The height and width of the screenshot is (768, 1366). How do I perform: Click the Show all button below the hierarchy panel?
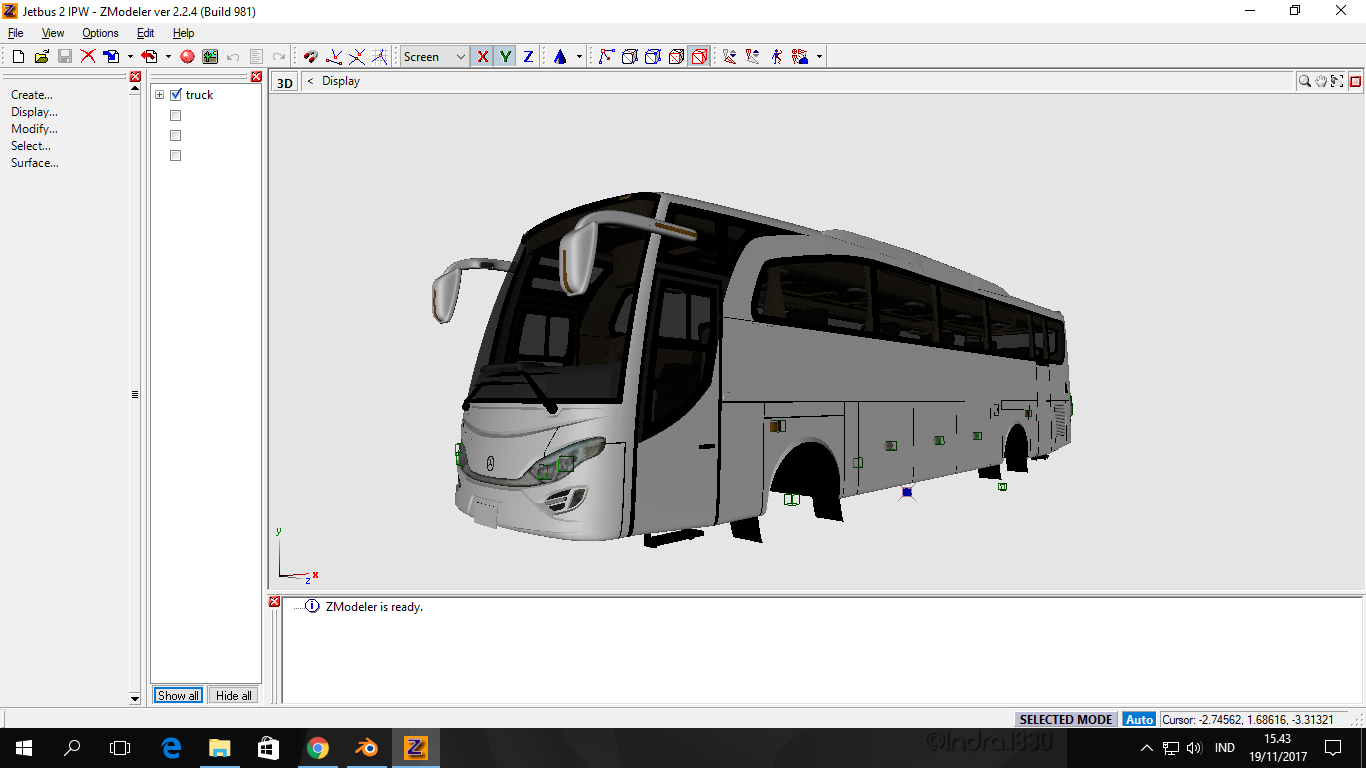177,695
